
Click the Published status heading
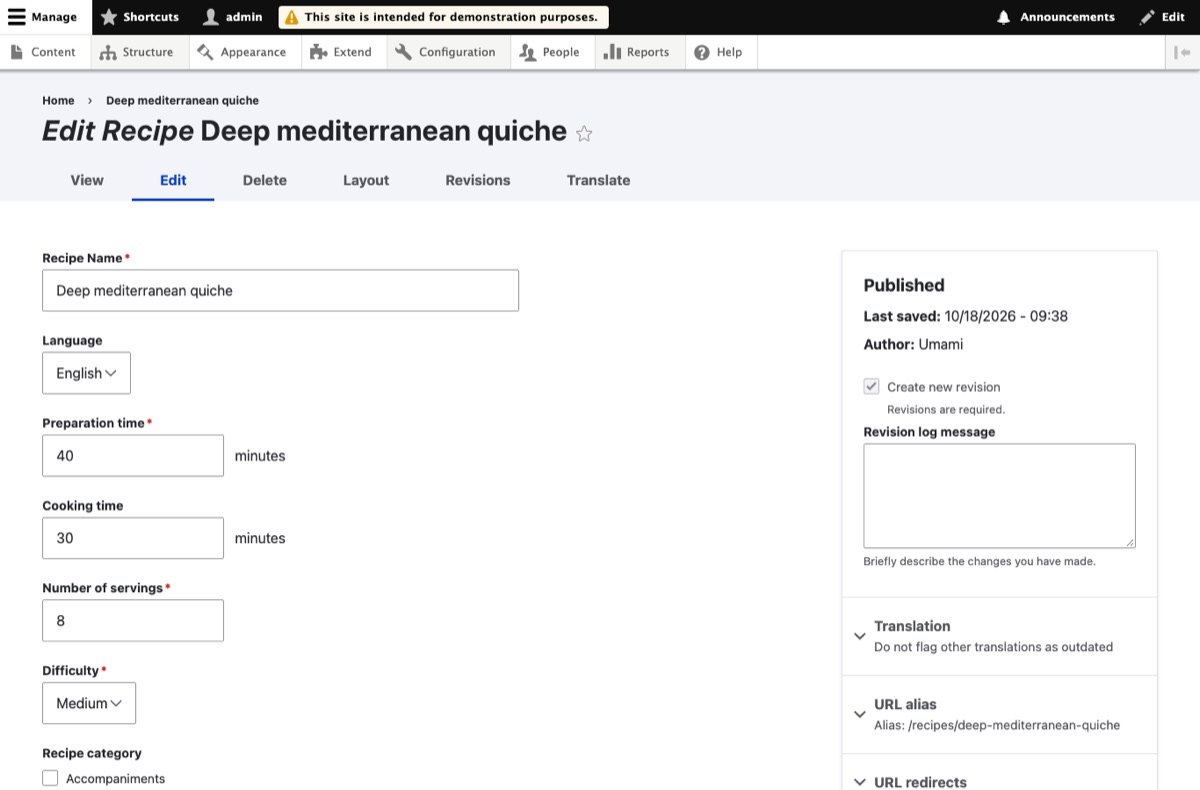pyautogui.click(x=904, y=285)
